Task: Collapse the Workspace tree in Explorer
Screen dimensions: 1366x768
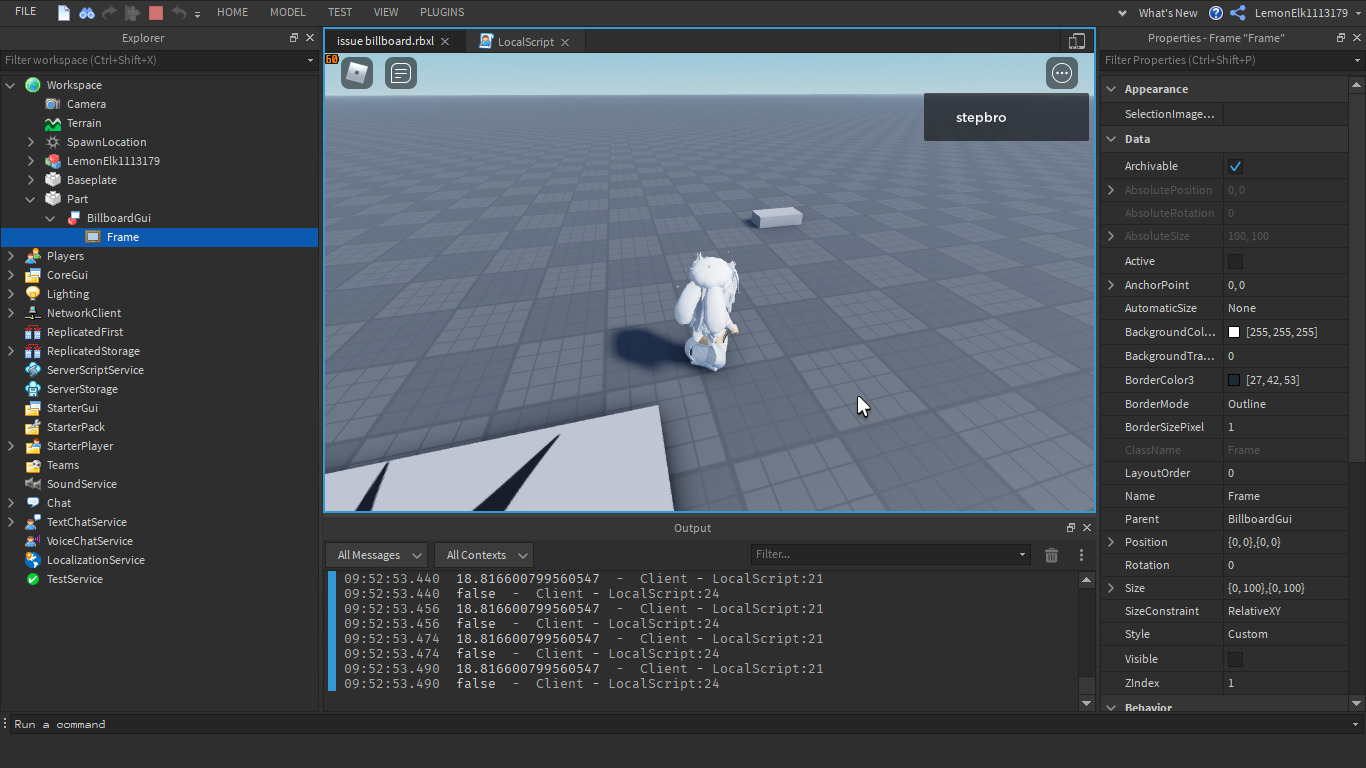Action: click(10, 84)
